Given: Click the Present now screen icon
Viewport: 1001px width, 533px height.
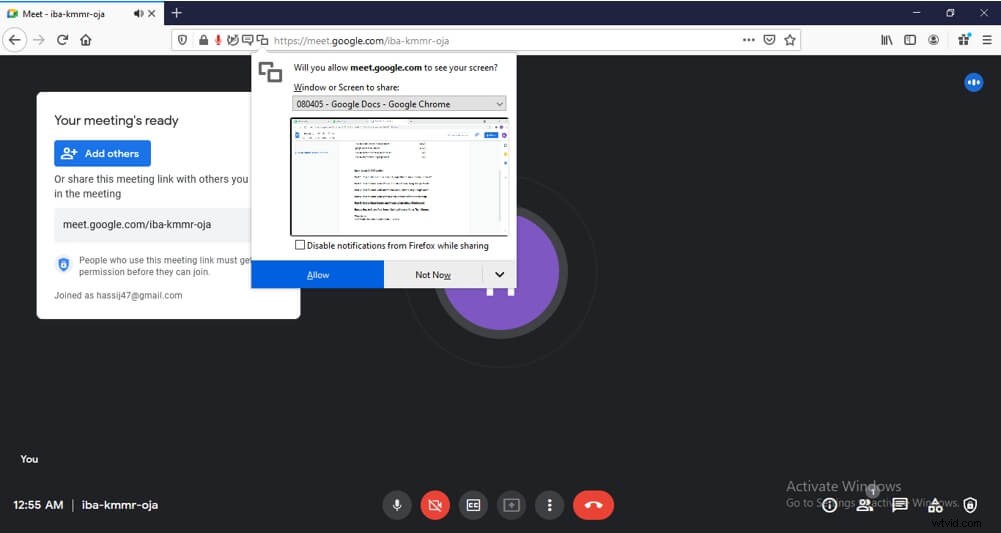Looking at the screenshot, I should coord(511,505).
